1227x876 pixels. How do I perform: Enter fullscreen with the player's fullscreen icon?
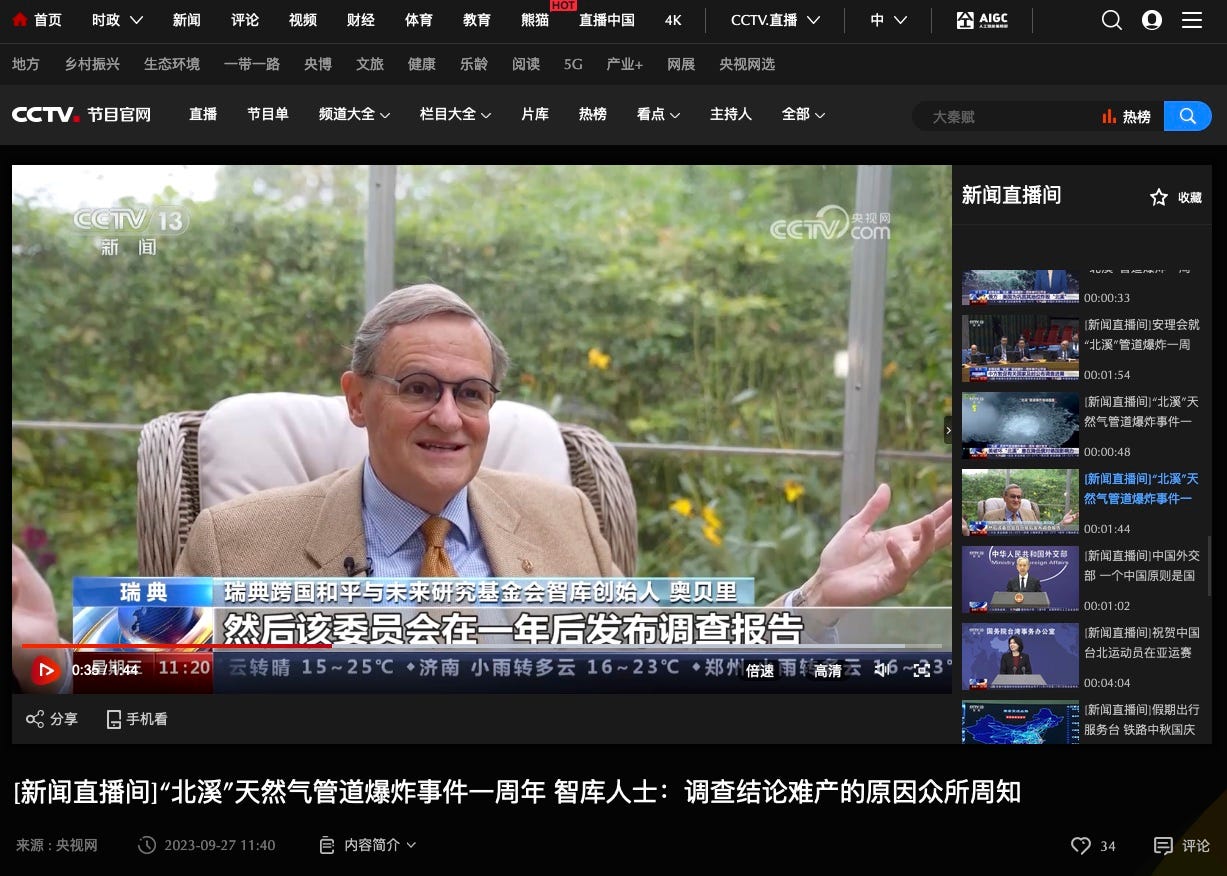pyautogui.click(x=922, y=670)
